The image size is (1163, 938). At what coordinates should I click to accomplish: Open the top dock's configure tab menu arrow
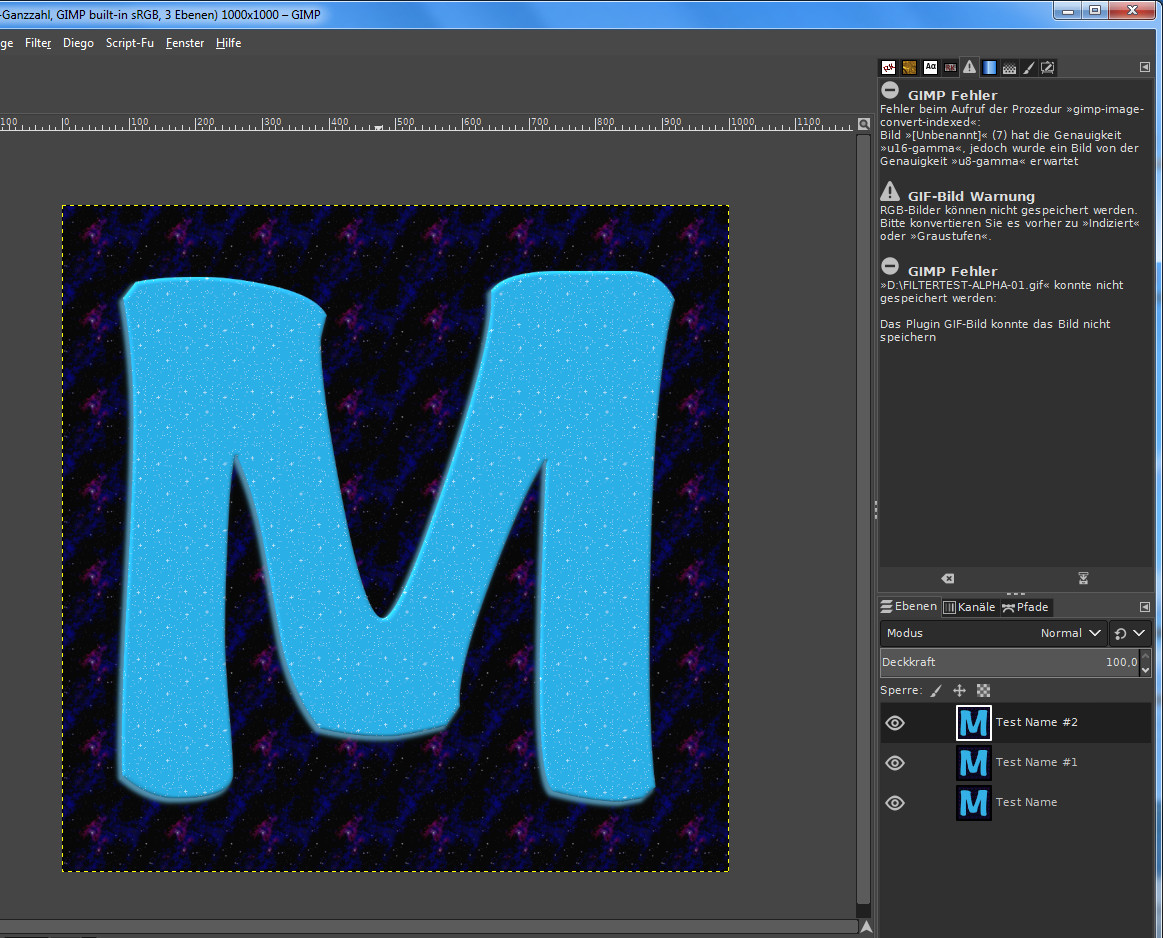pos(1144,67)
